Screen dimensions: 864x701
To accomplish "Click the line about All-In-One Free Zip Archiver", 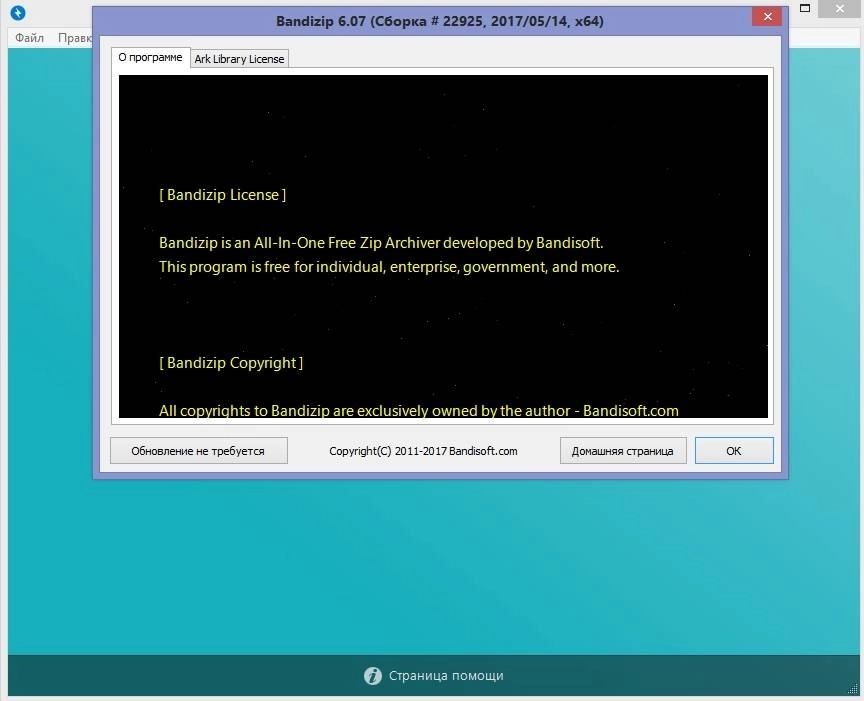I will tap(381, 243).
